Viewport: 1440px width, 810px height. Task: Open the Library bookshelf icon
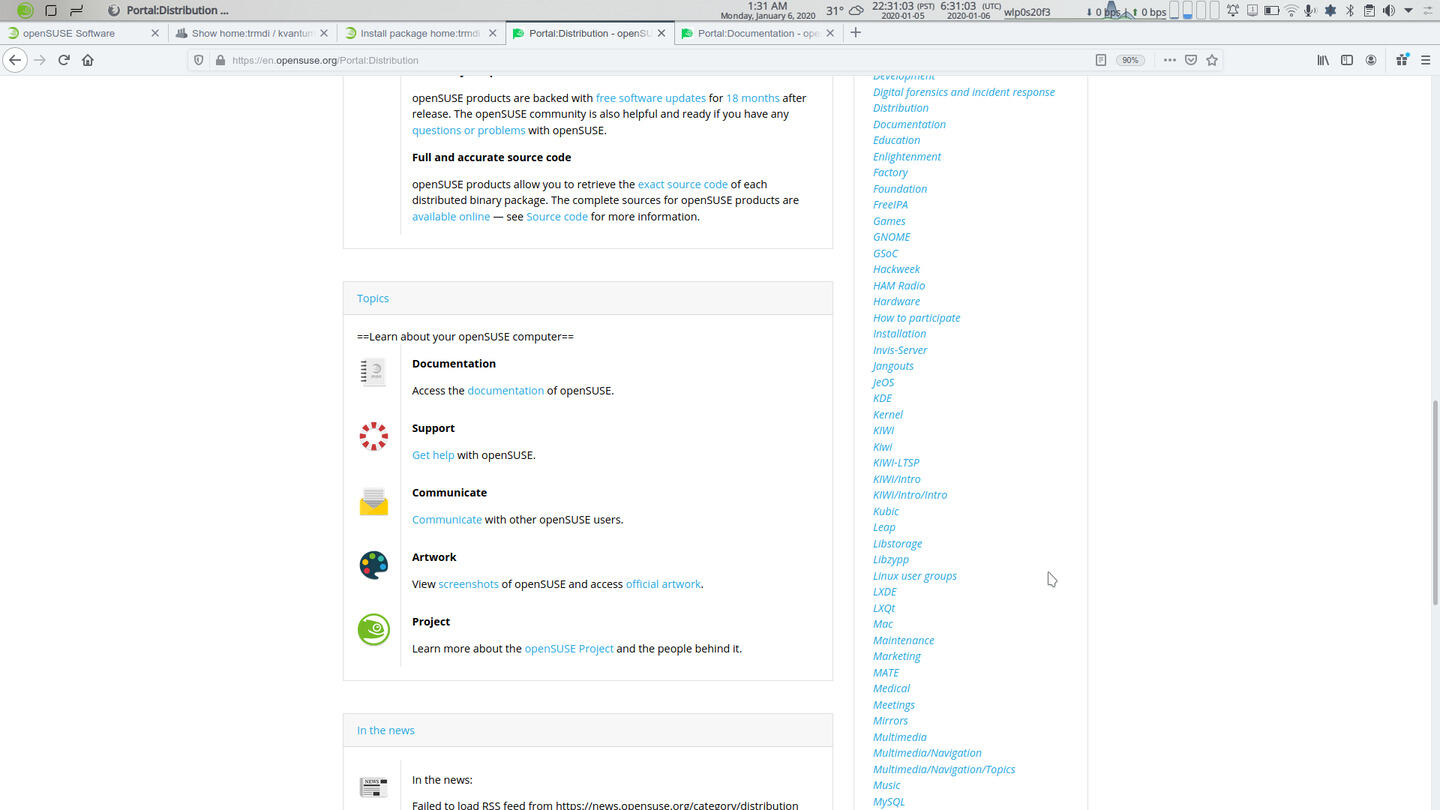pos(1323,60)
